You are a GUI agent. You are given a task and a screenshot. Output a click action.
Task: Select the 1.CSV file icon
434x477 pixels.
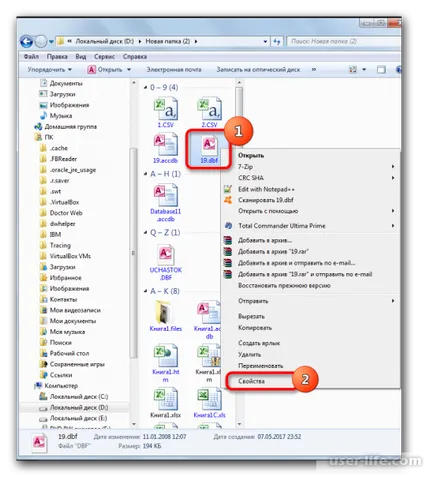pyautogui.click(x=166, y=109)
